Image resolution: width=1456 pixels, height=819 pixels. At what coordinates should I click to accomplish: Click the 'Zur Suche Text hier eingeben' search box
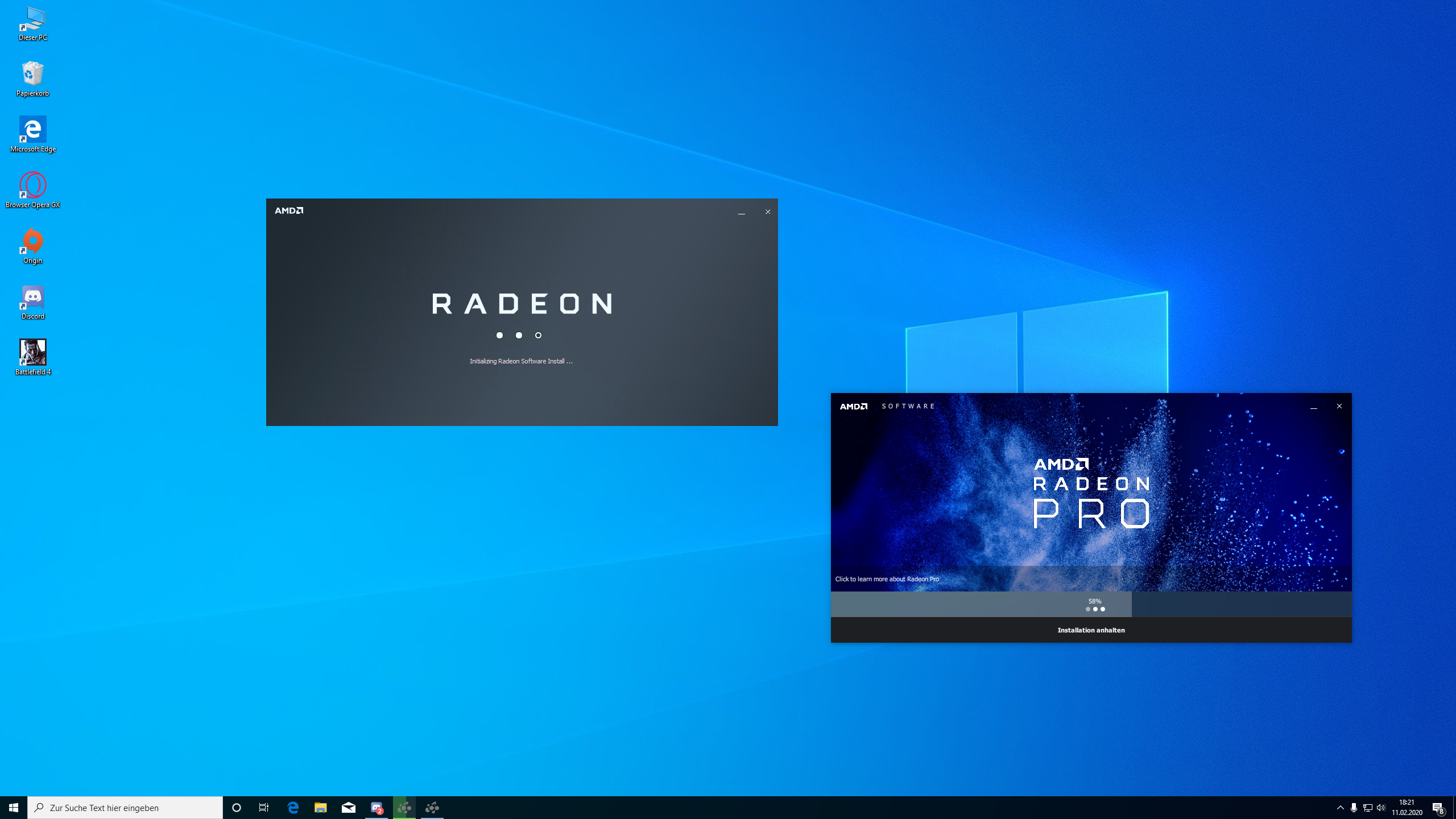tap(125, 808)
